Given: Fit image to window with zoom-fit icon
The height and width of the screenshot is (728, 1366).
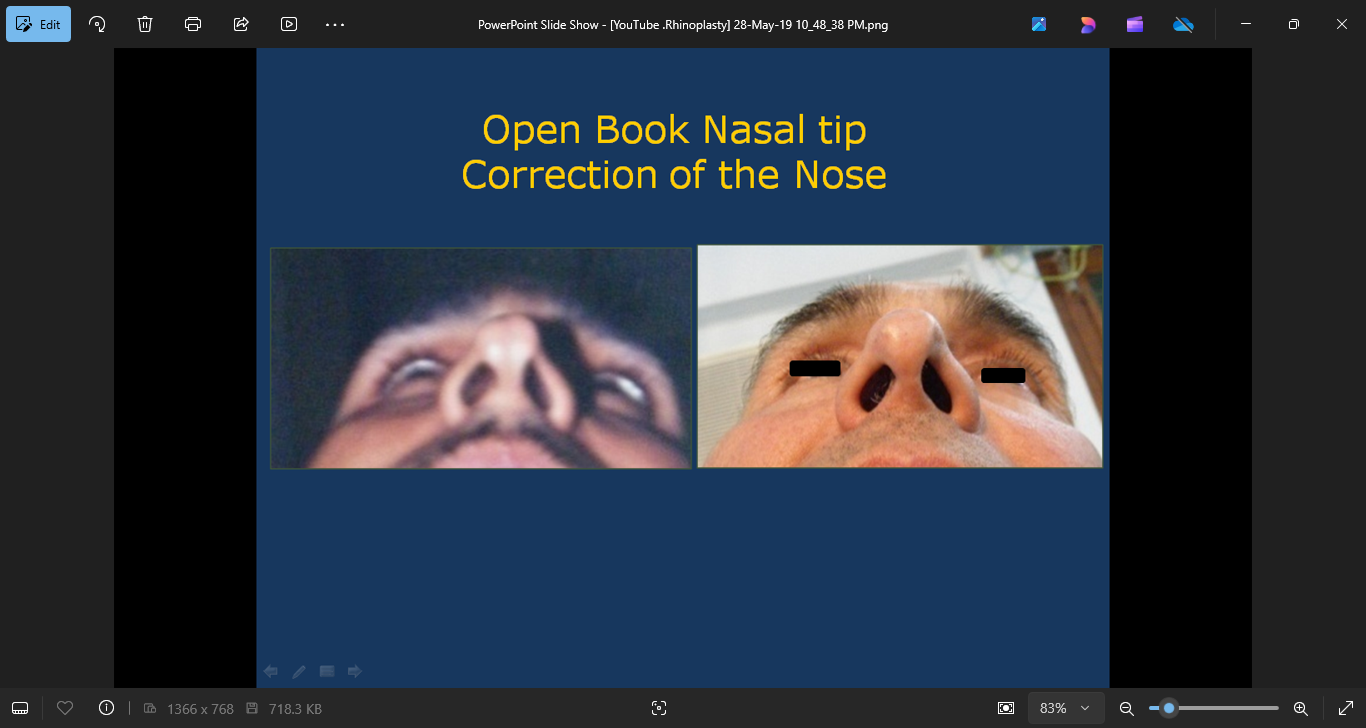Looking at the screenshot, I should [1006, 708].
